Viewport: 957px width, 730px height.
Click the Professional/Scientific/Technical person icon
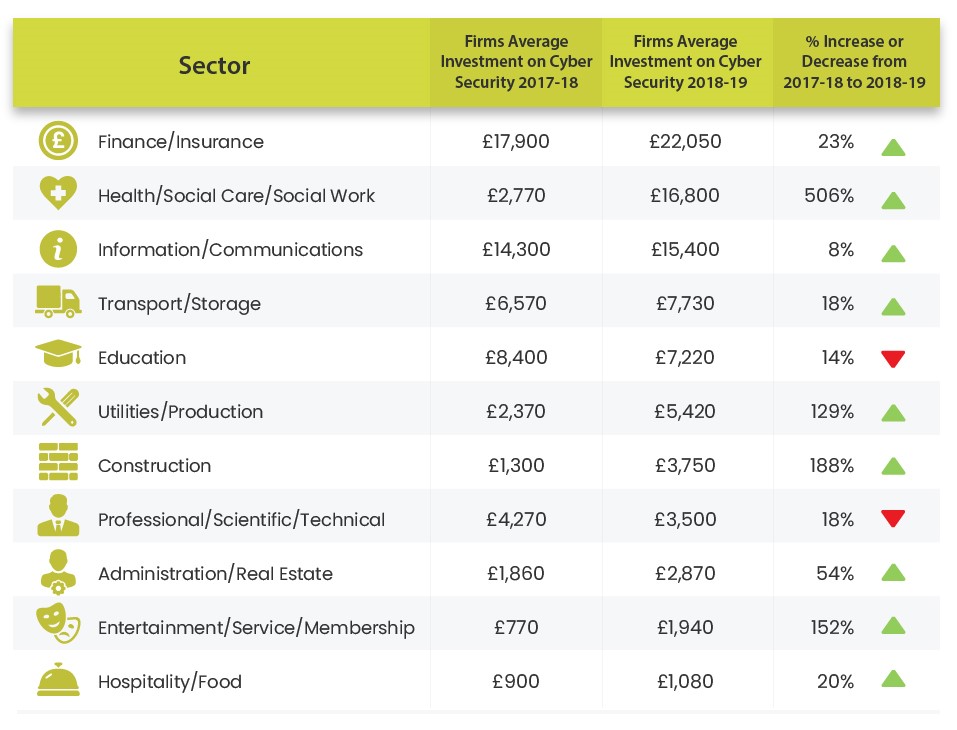pyautogui.click(x=58, y=517)
